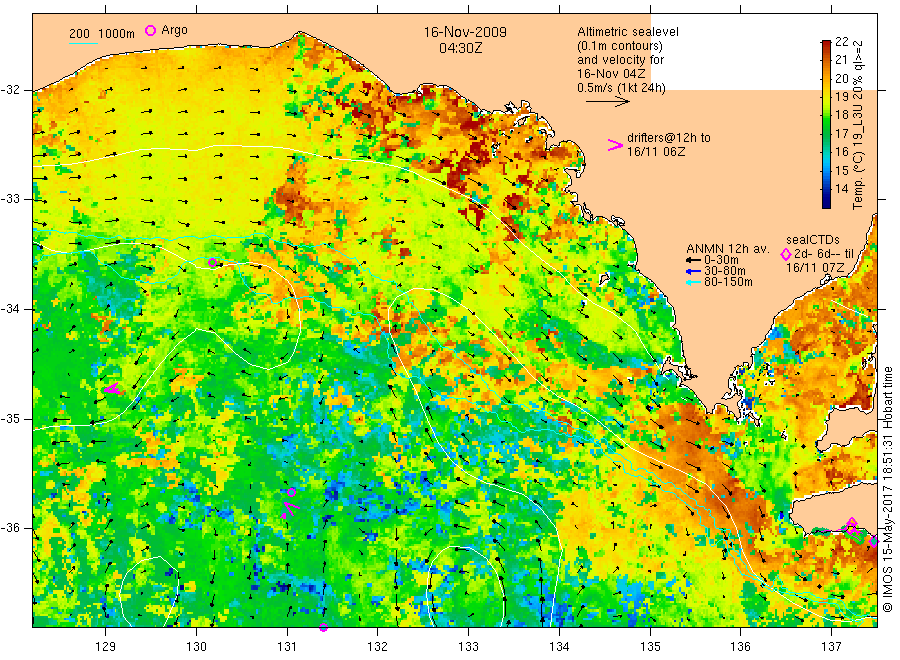Click the 'Altimetric sealevel' caption
The height and width of the screenshot is (660, 900).
coord(627,32)
